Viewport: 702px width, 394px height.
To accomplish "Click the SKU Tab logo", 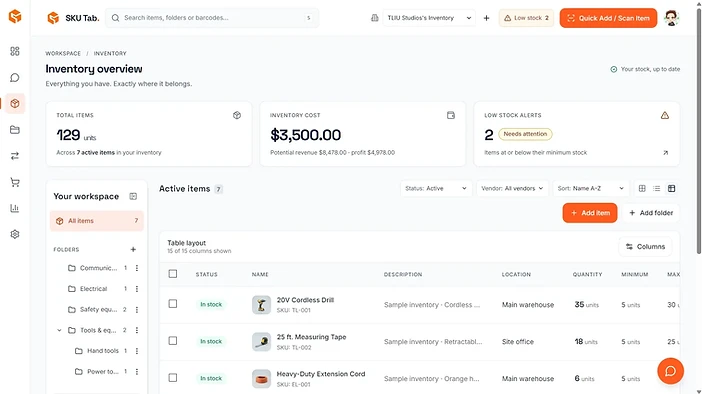I will pos(73,18).
